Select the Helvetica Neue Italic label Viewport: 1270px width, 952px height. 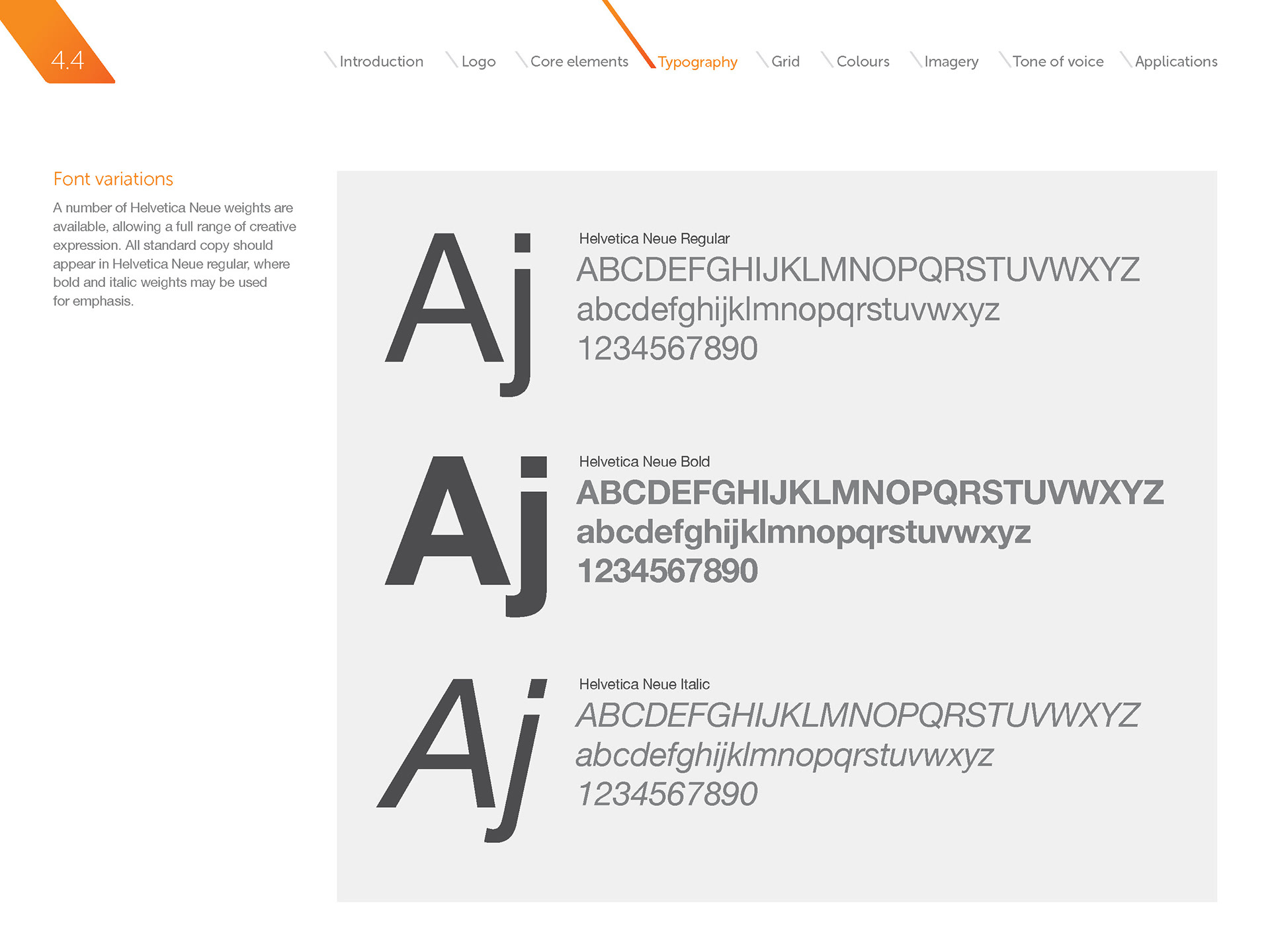pyautogui.click(x=644, y=684)
